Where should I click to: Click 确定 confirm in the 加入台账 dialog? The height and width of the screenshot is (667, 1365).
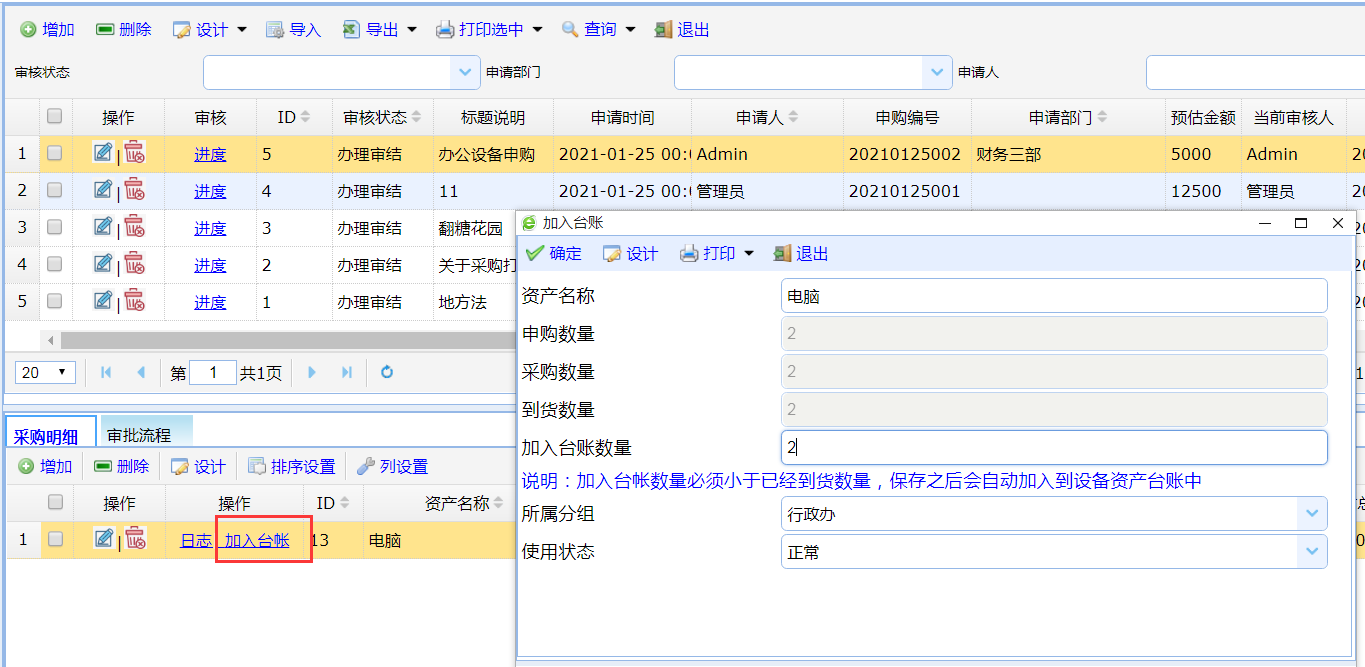(553, 254)
